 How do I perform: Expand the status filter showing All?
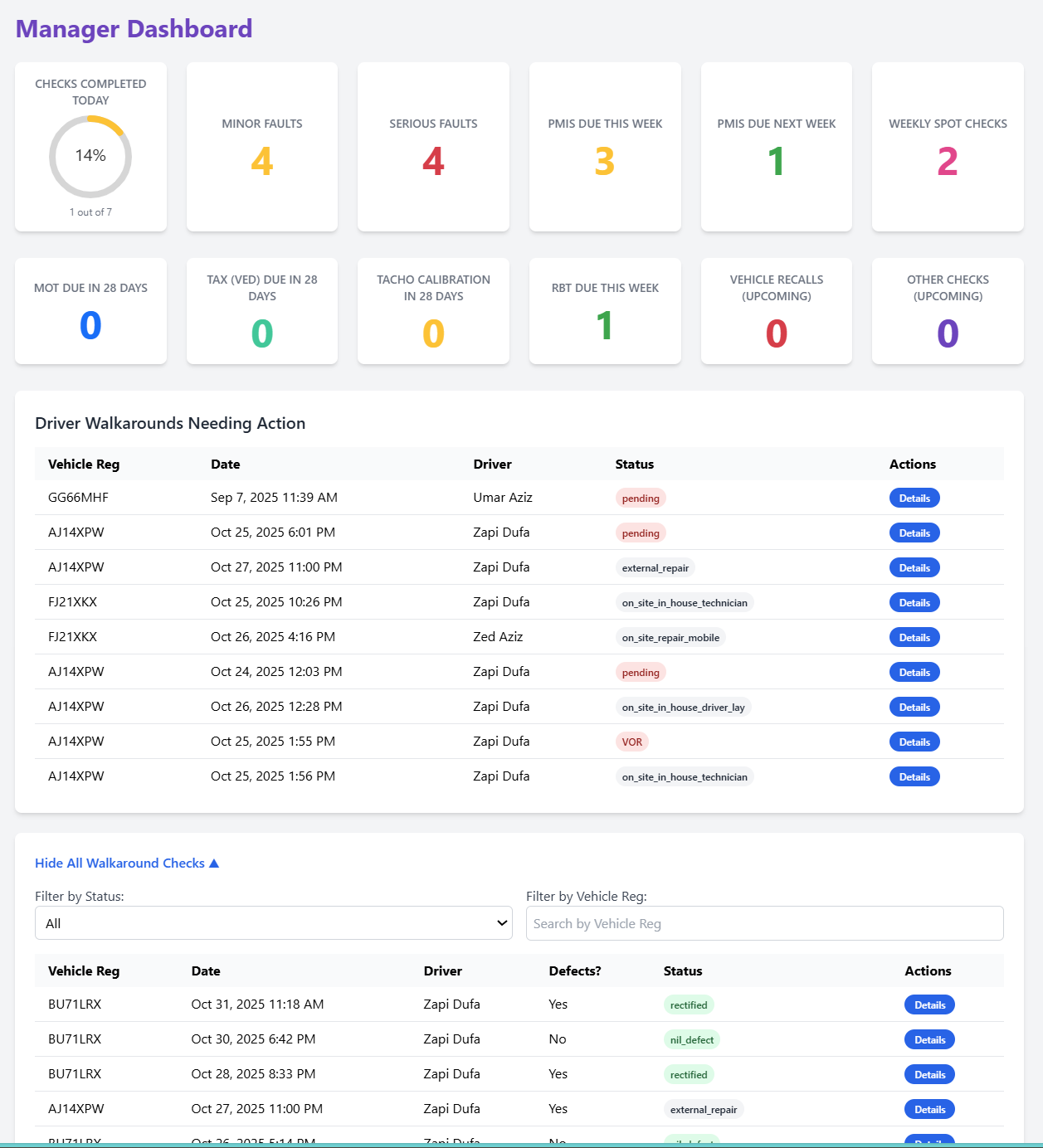coord(274,922)
